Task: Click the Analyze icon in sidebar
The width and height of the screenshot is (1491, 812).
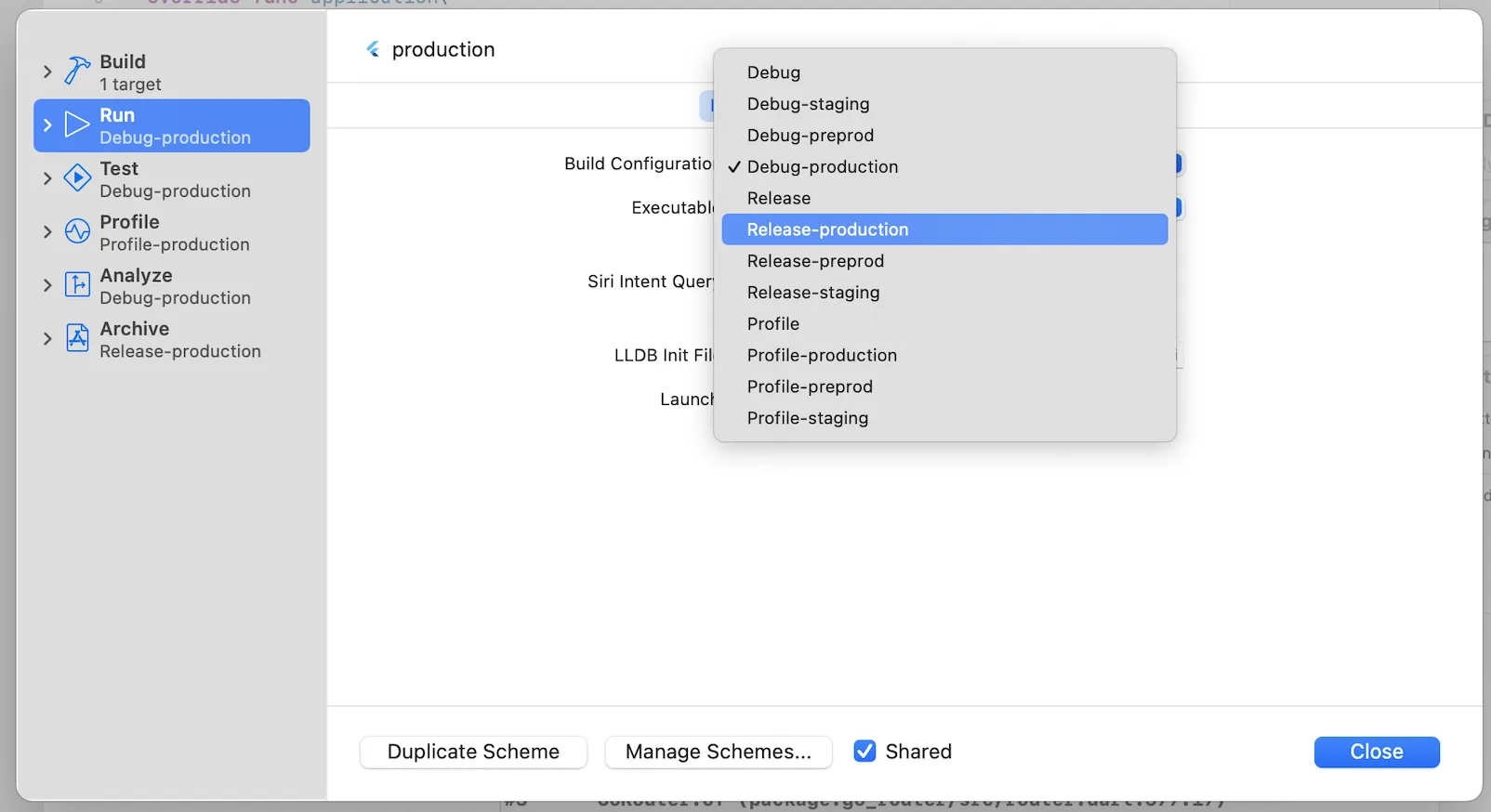Action: (77, 284)
